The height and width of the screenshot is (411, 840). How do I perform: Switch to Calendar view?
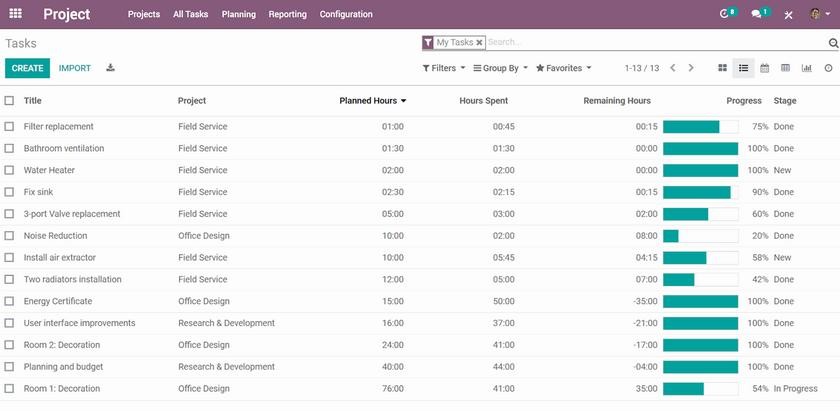coord(764,68)
